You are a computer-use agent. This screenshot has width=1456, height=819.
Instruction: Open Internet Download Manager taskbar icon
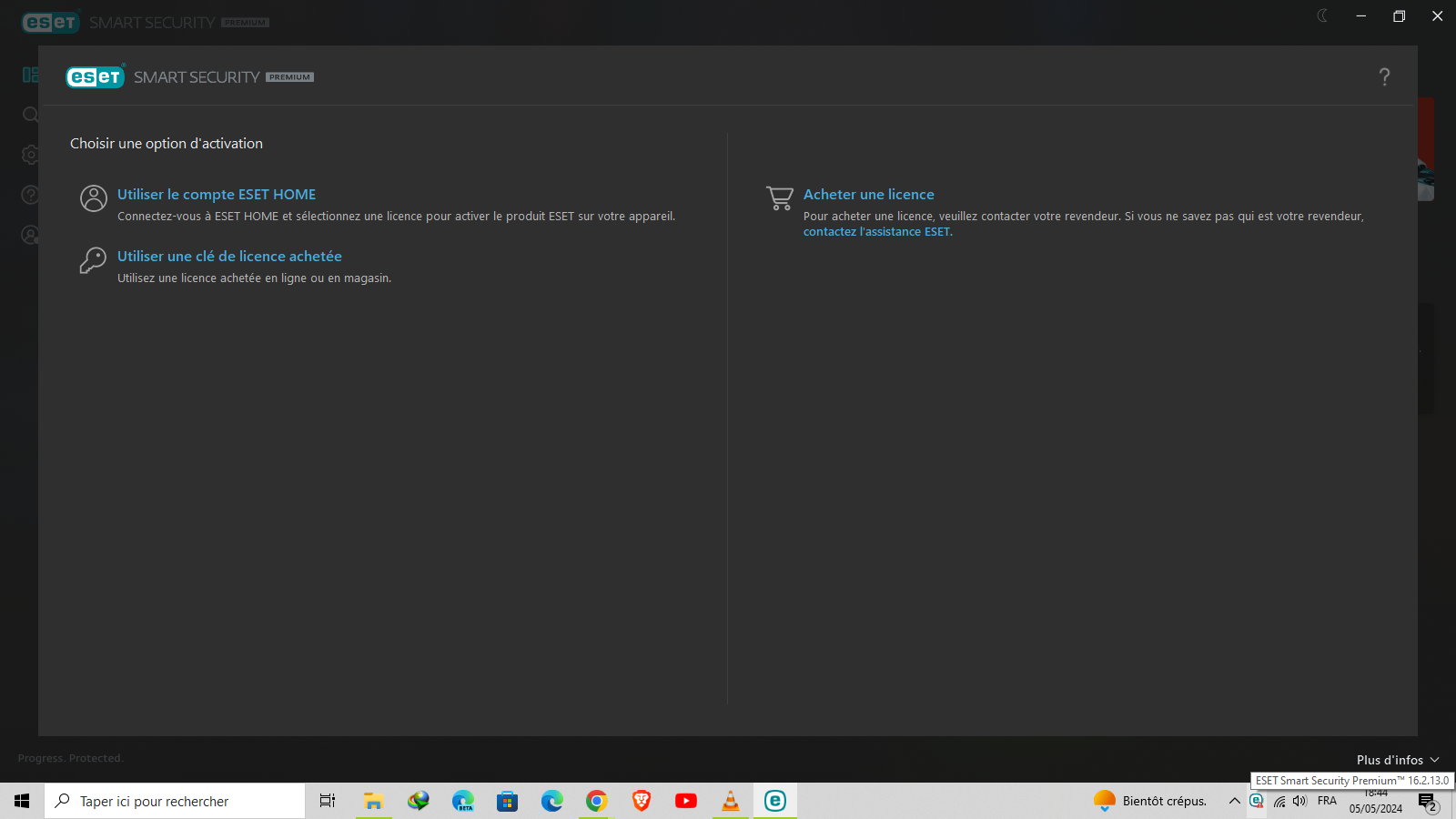(418, 801)
